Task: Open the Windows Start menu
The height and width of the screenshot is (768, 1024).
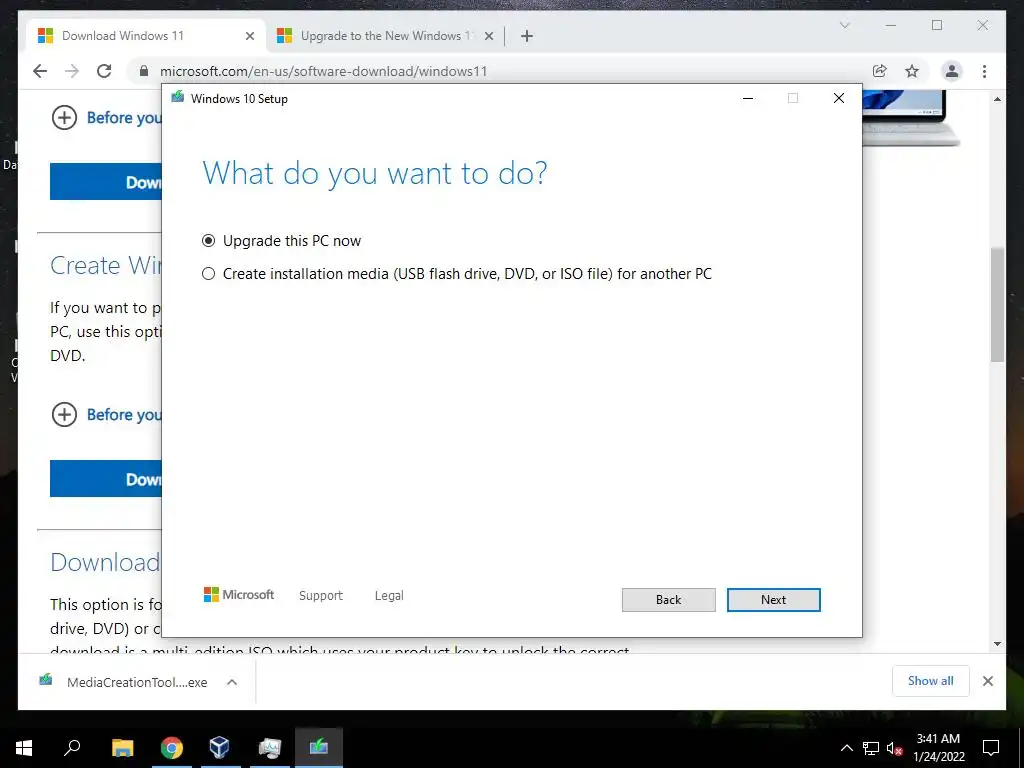Action: [x=24, y=748]
